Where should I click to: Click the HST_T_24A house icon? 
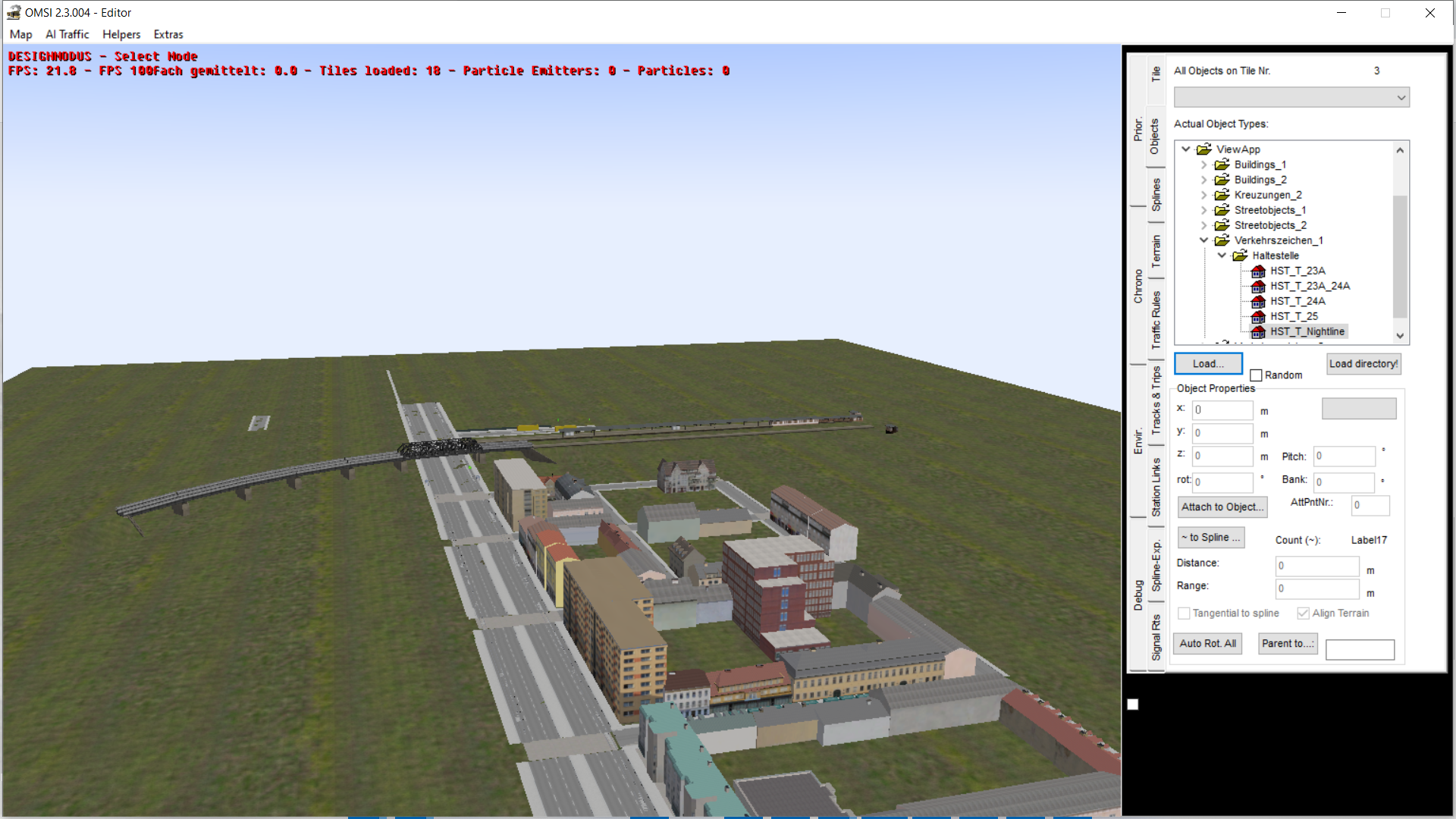point(1258,301)
